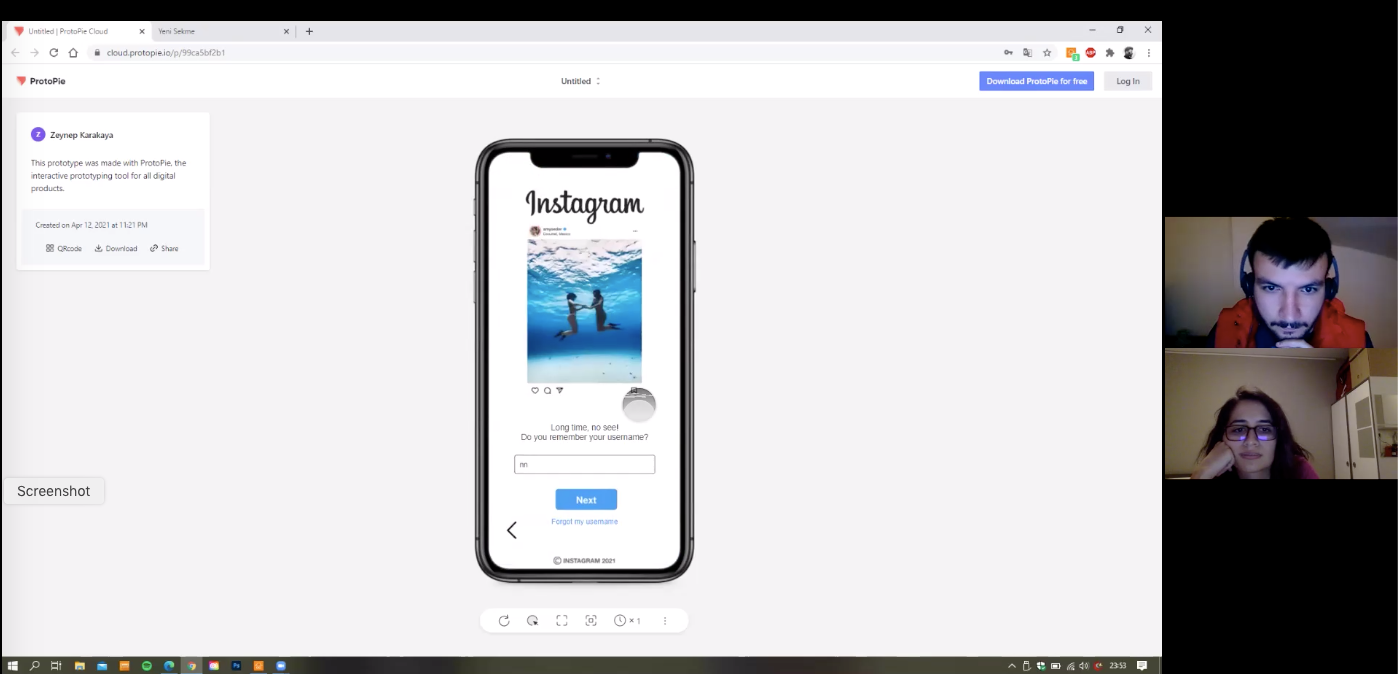Screen dimensions: 1398x674
Task: Open Spotify from the taskbar
Action: (x=147, y=666)
